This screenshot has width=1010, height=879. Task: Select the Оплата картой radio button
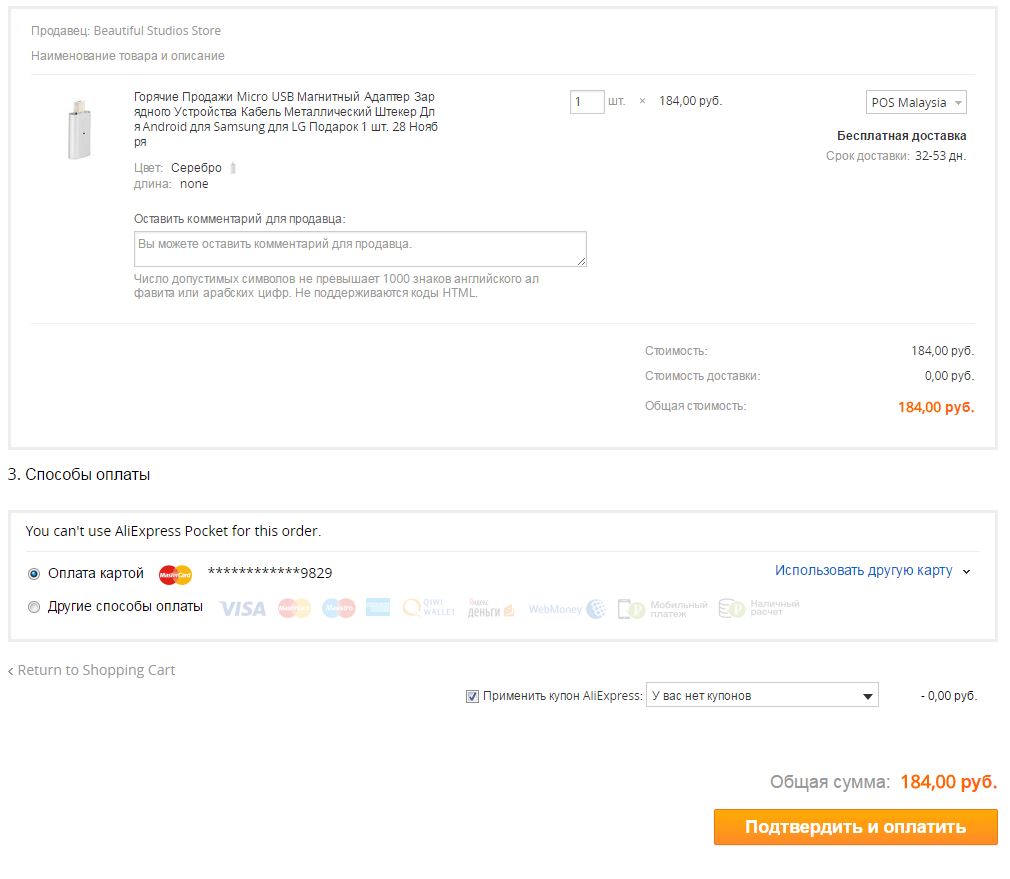click(34, 574)
